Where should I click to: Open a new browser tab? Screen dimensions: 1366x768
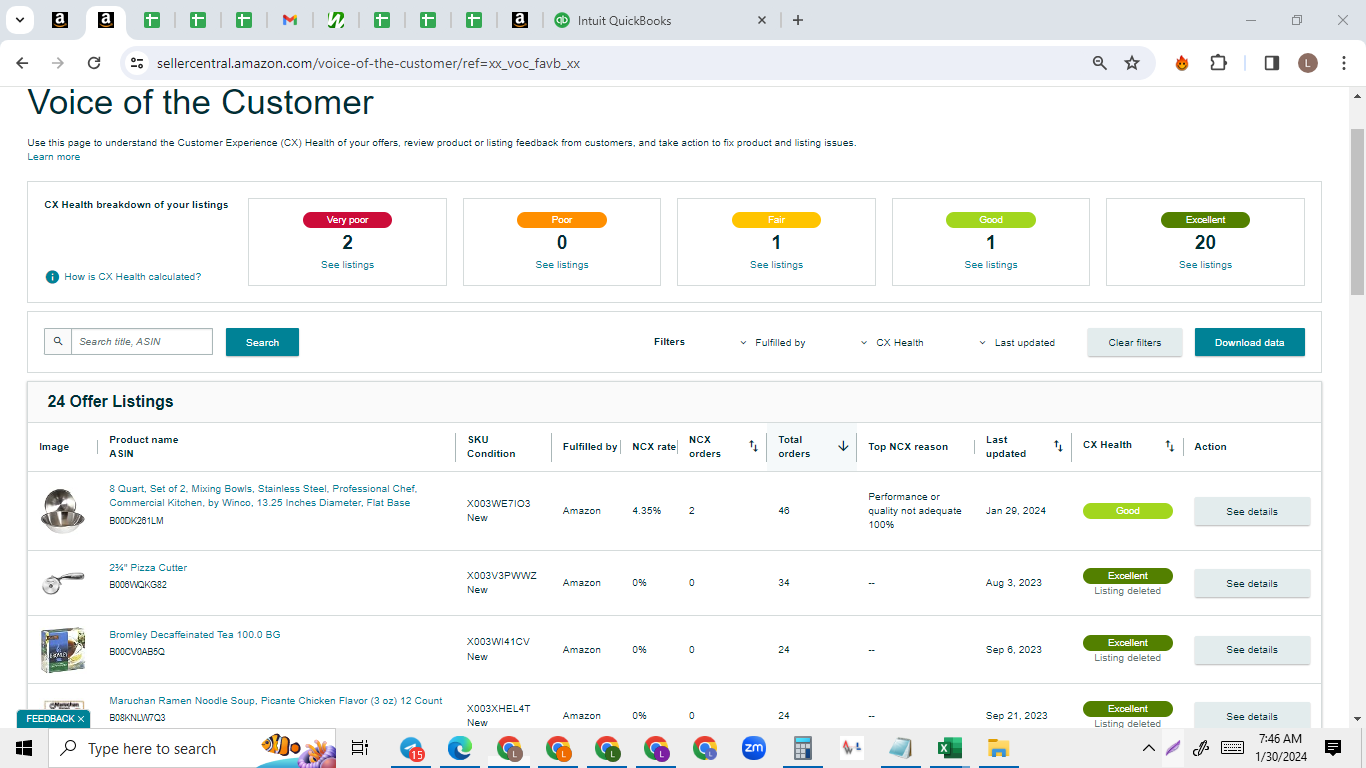[x=797, y=20]
